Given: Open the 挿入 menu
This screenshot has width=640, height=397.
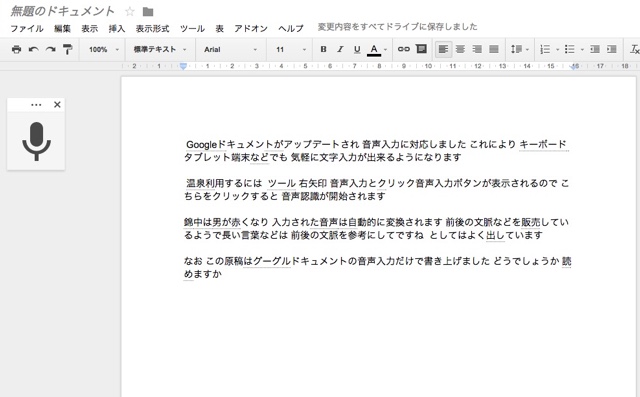Looking at the screenshot, I should (x=117, y=29).
